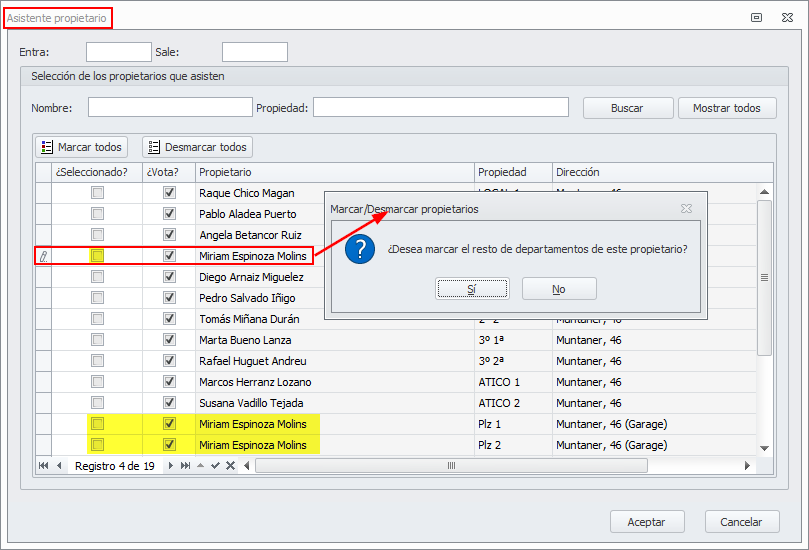This screenshot has width=809, height=550.
Task: Click the Marcar todos button
Action: click(81, 147)
